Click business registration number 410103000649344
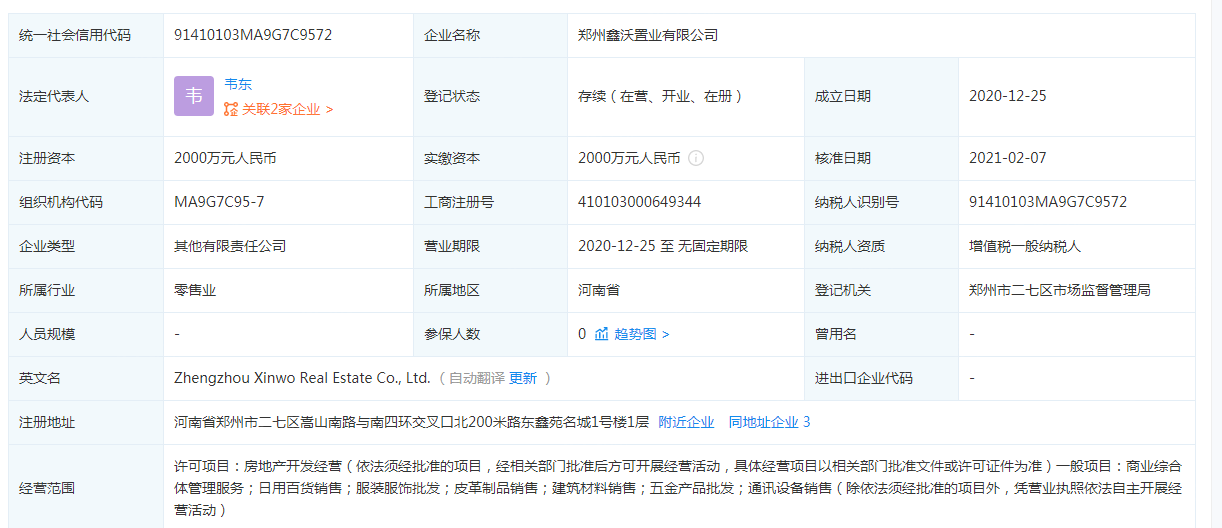1222x528 pixels. coord(639,202)
